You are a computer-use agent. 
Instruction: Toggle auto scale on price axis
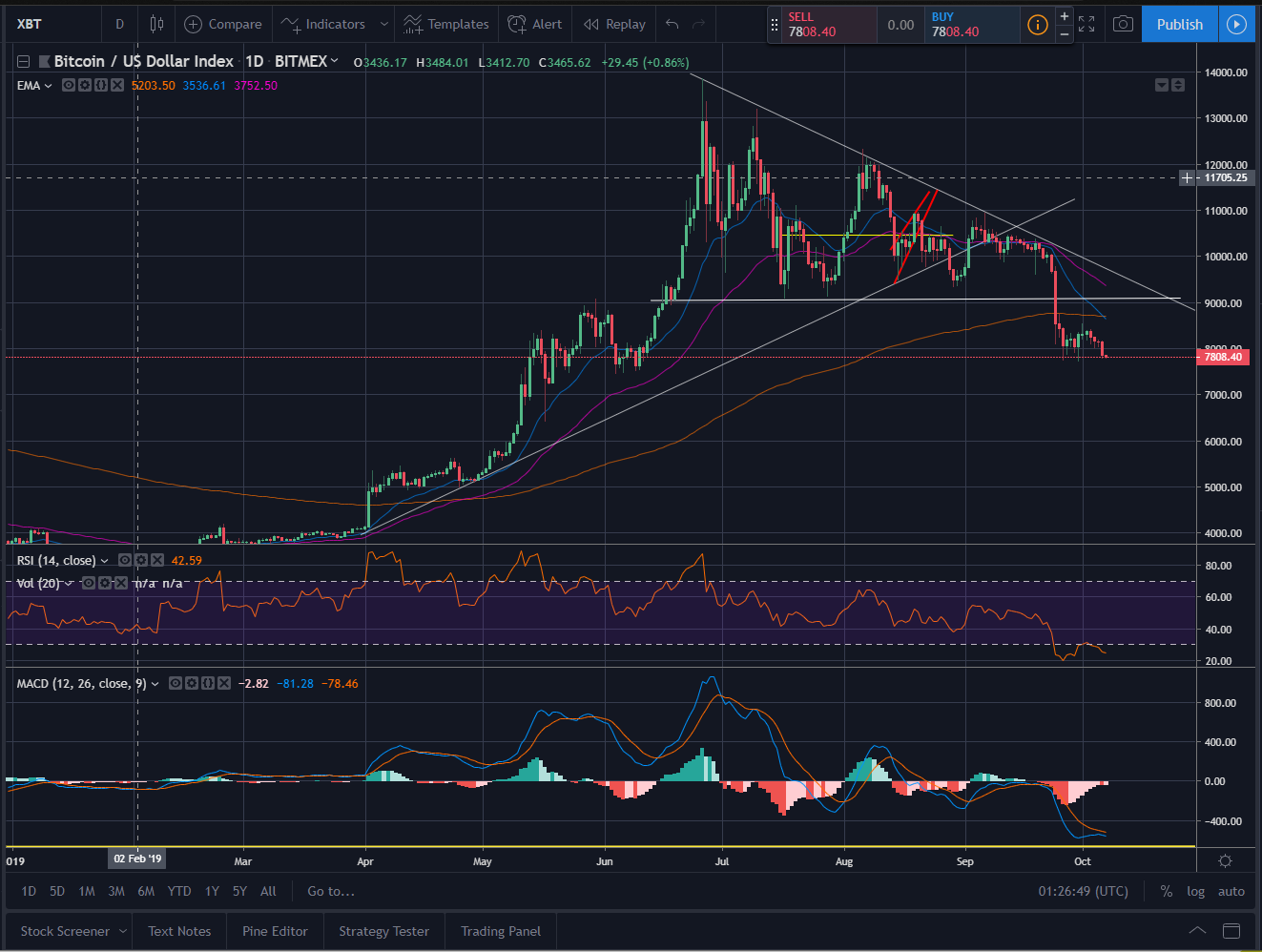coord(1231,891)
